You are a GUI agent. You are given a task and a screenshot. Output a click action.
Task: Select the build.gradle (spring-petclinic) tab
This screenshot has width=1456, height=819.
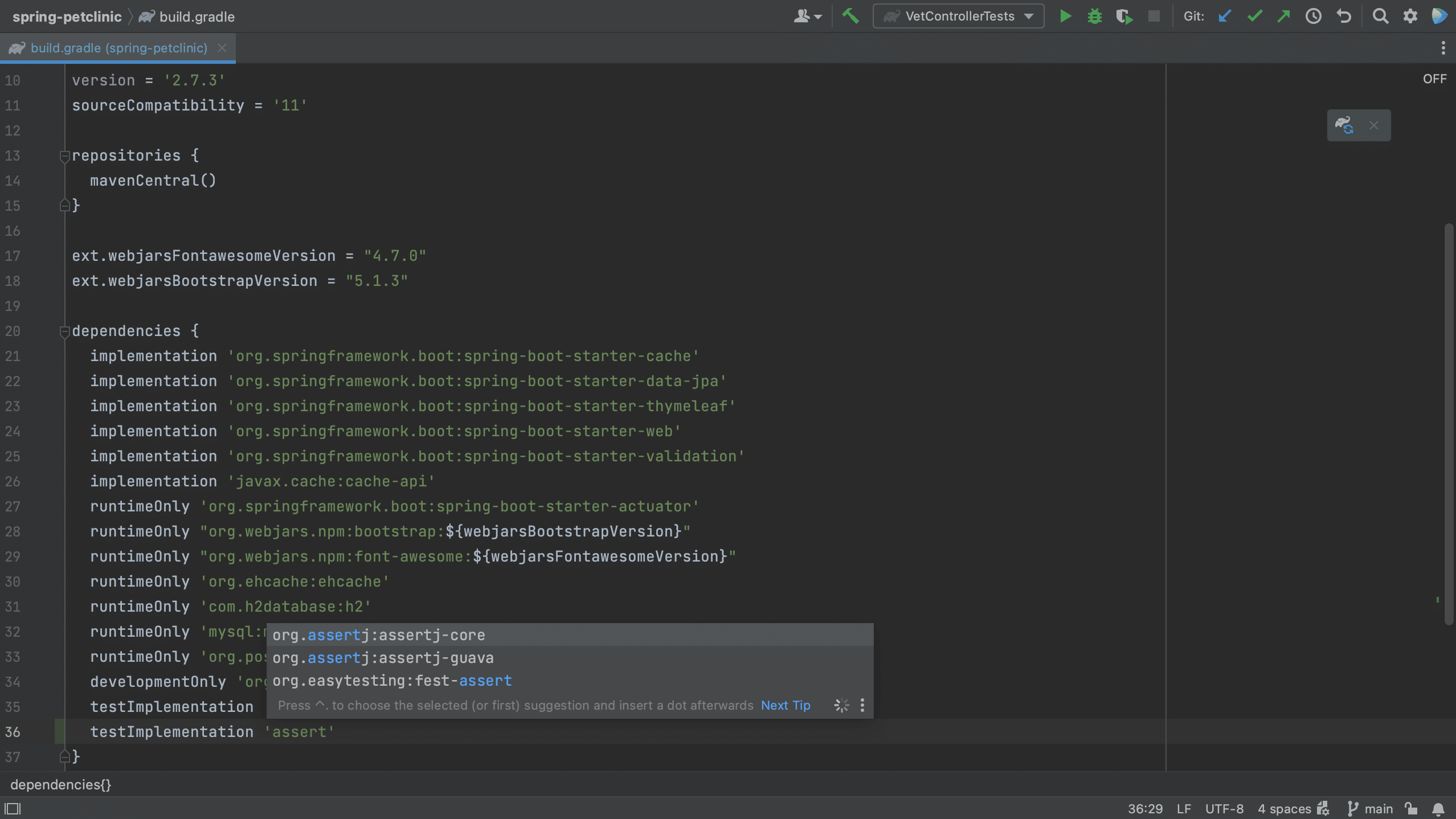click(118, 48)
